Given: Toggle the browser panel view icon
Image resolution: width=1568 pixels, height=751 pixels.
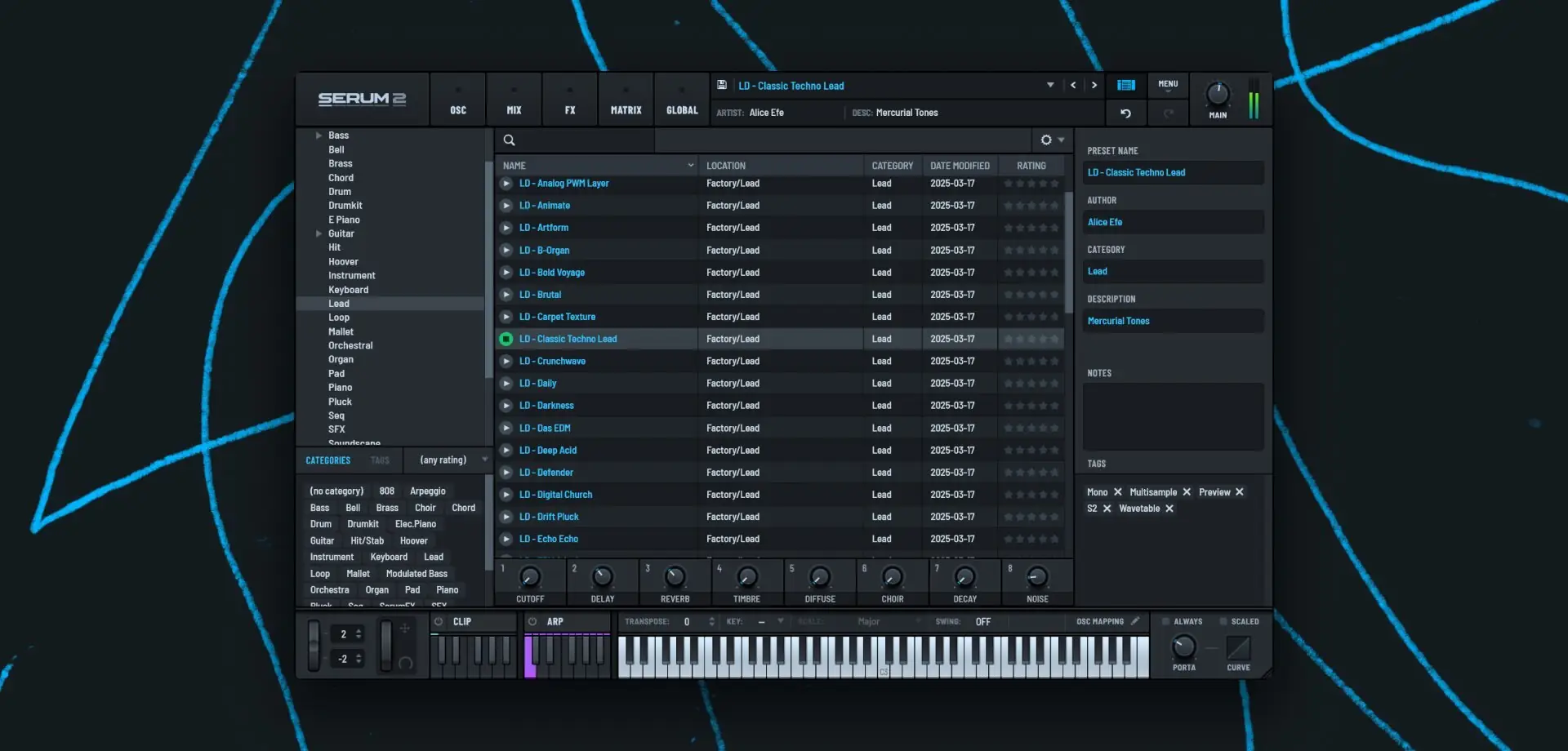Looking at the screenshot, I should tap(1125, 85).
